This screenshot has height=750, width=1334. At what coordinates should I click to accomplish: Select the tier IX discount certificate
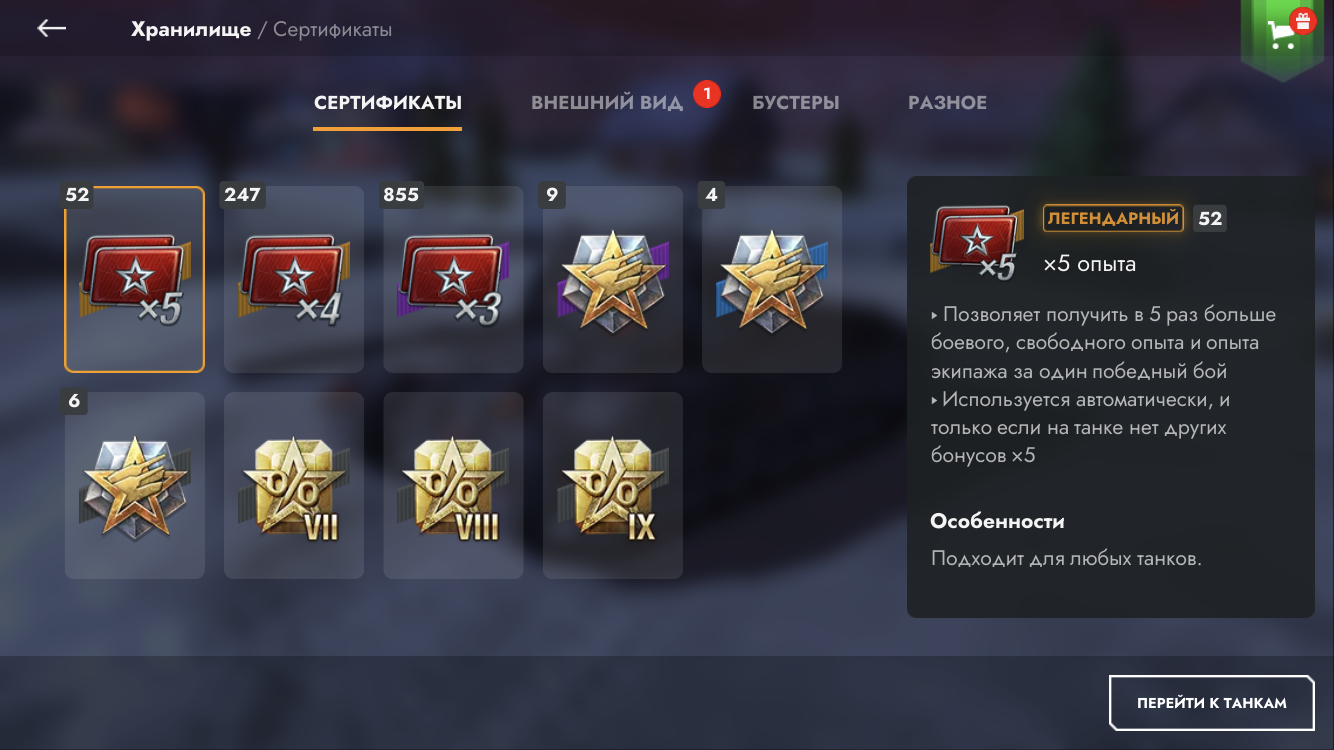click(613, 485)
